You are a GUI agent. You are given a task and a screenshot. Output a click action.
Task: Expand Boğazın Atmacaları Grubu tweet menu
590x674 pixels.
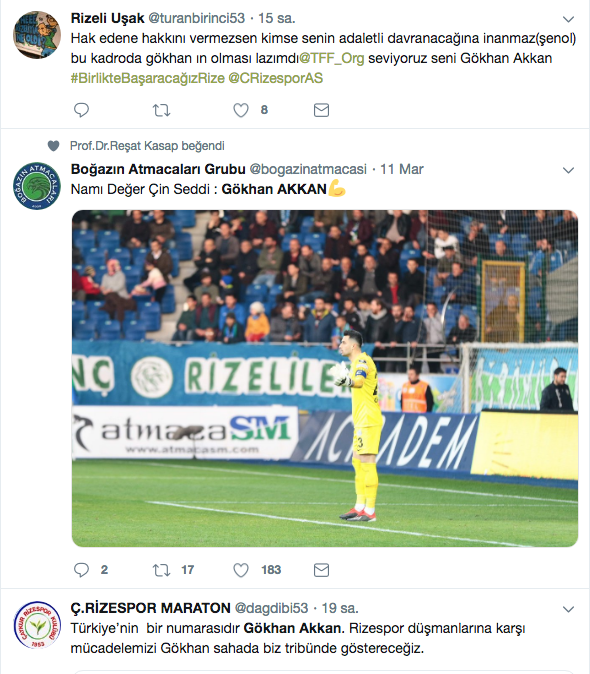pyautogui.click(x=568, y=170)
